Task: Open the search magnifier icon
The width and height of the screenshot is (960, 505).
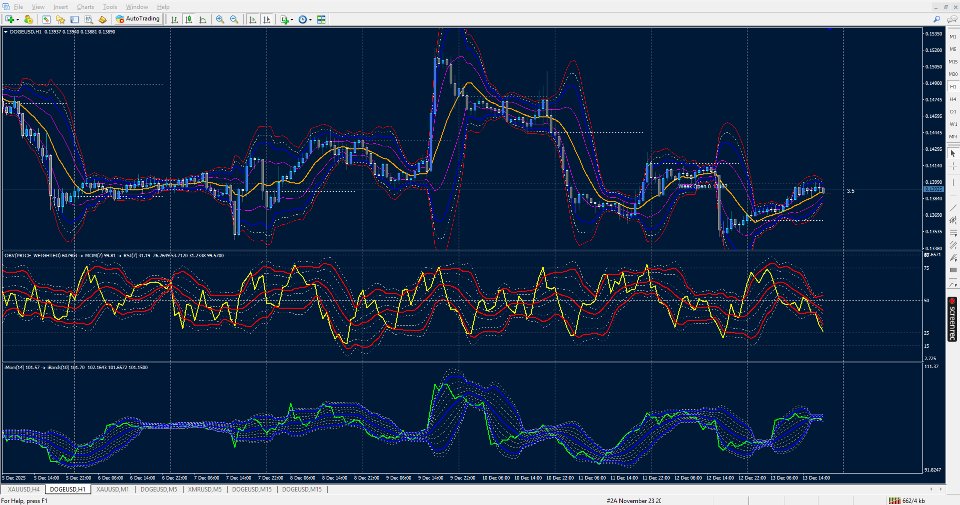Action: click(x=937, y=20)
